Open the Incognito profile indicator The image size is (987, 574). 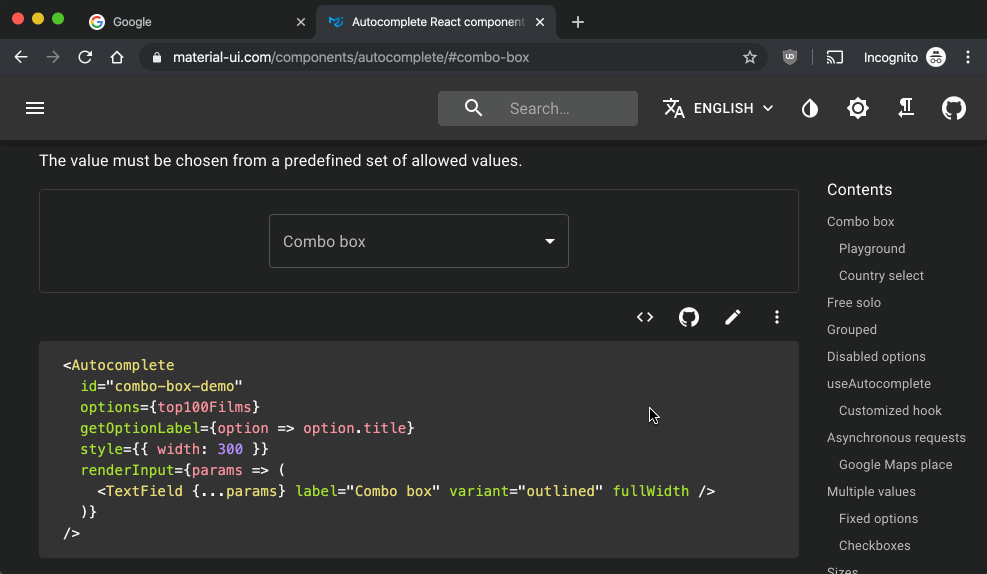pos(904,57)
